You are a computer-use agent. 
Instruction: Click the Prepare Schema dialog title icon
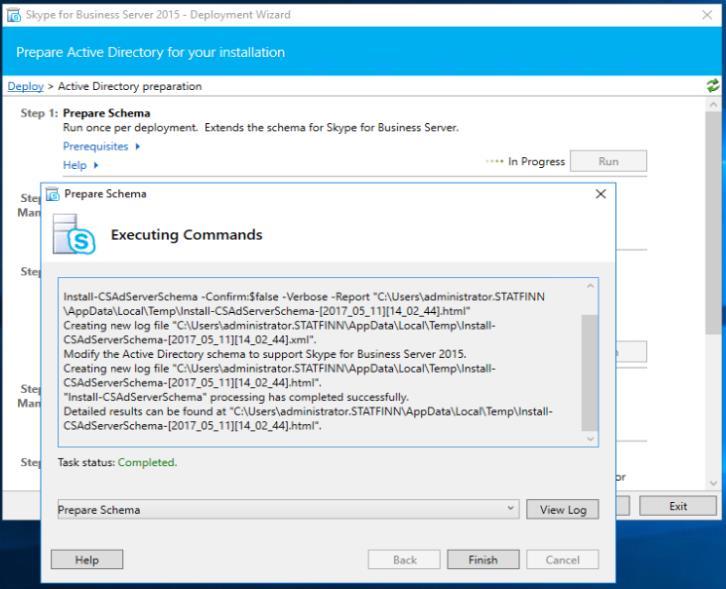pyautogui.click(x=53, y=194)
